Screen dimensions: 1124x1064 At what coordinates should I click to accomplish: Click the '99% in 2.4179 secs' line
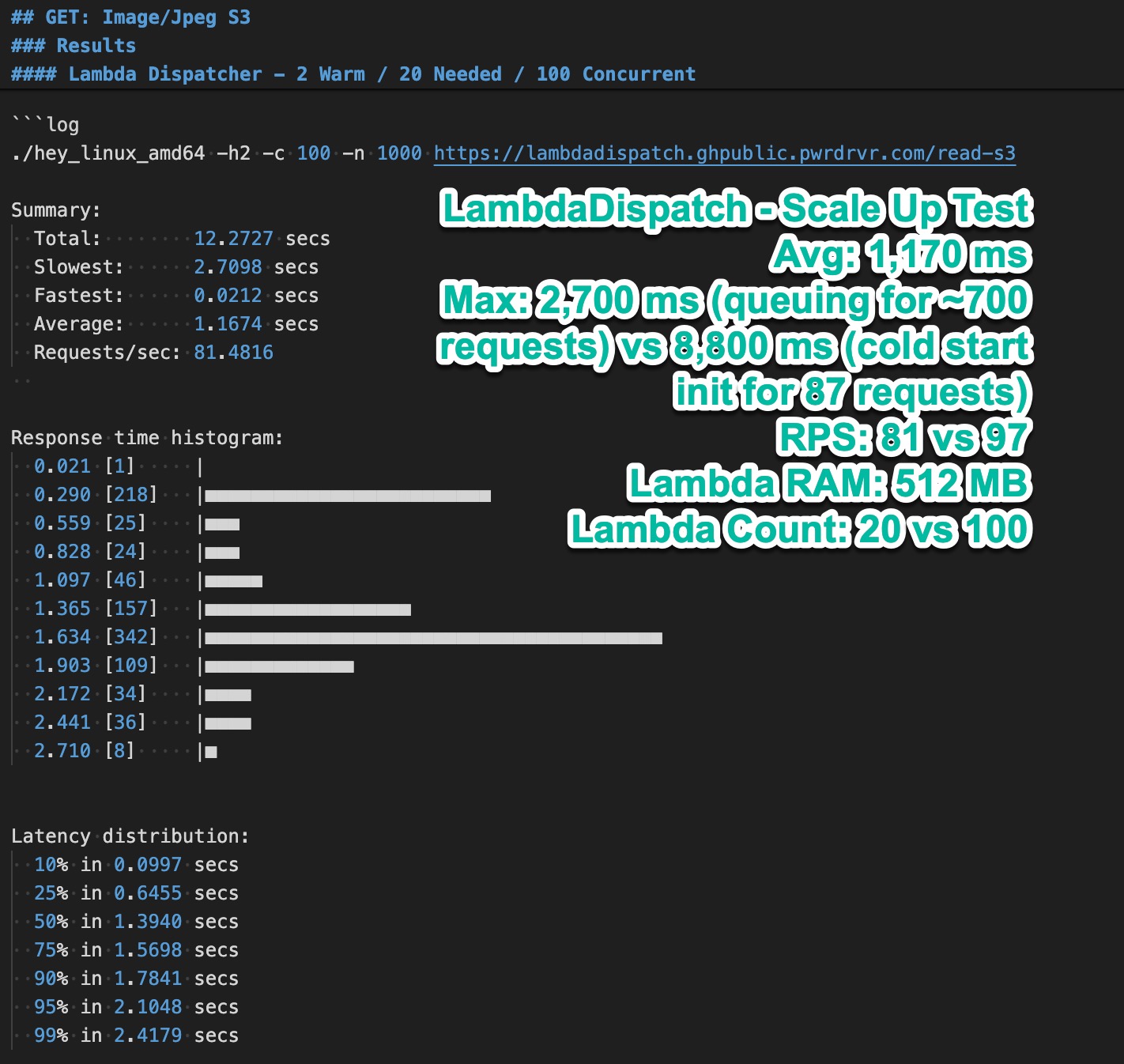(136, 1036)
